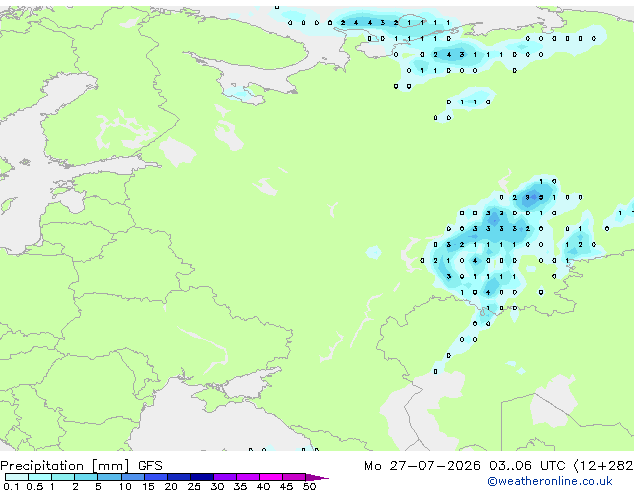This screenshot has height=490, width=634.
Task: Click the legend label '25'
Action: tap(194, 486)
